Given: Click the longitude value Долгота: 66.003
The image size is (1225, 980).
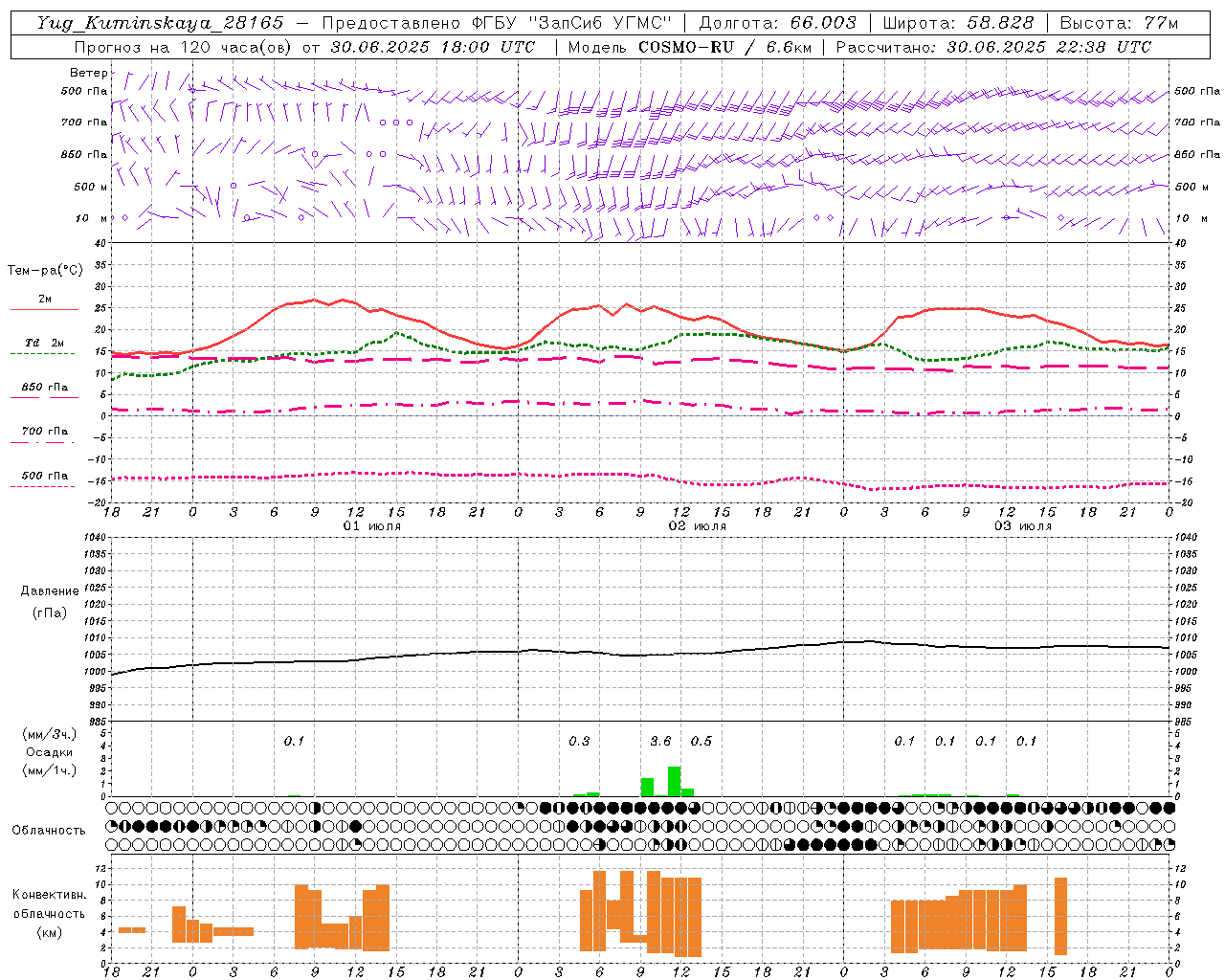Looking at the screenshot, I should point(778,23).
